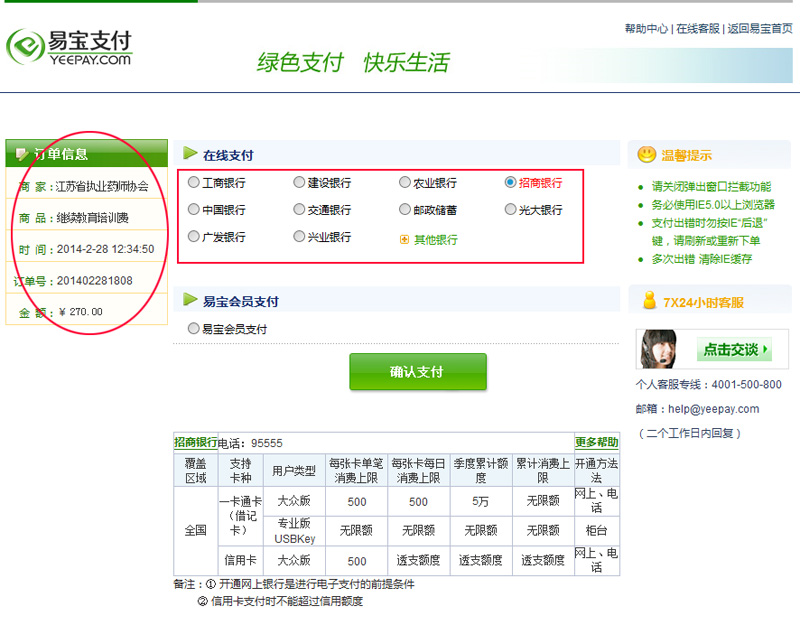Click merchant name 江苏省执业药师协会
This screenshot has width=800, height=625.
[102, 186]
